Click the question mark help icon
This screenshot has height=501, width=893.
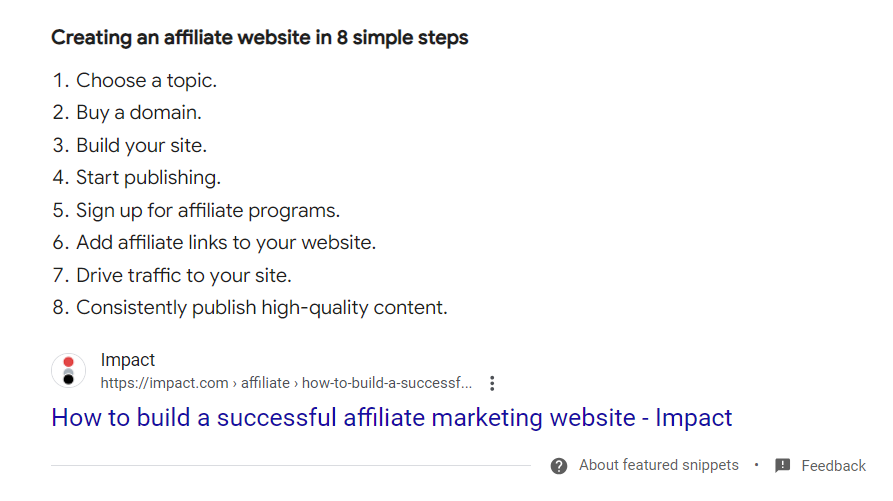[x=559, y=466]
